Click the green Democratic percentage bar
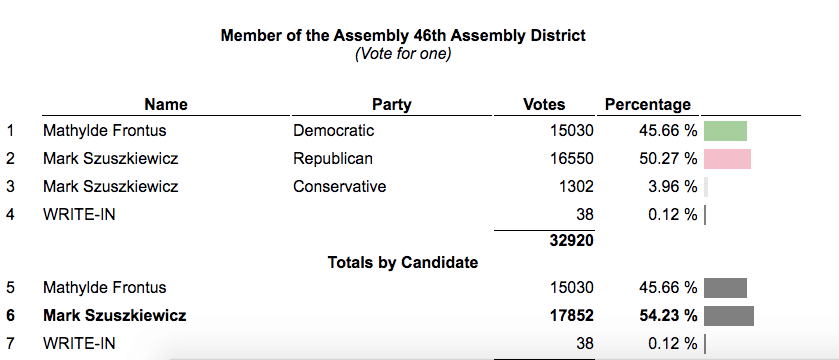839x360 pixels. click(725, 131)
